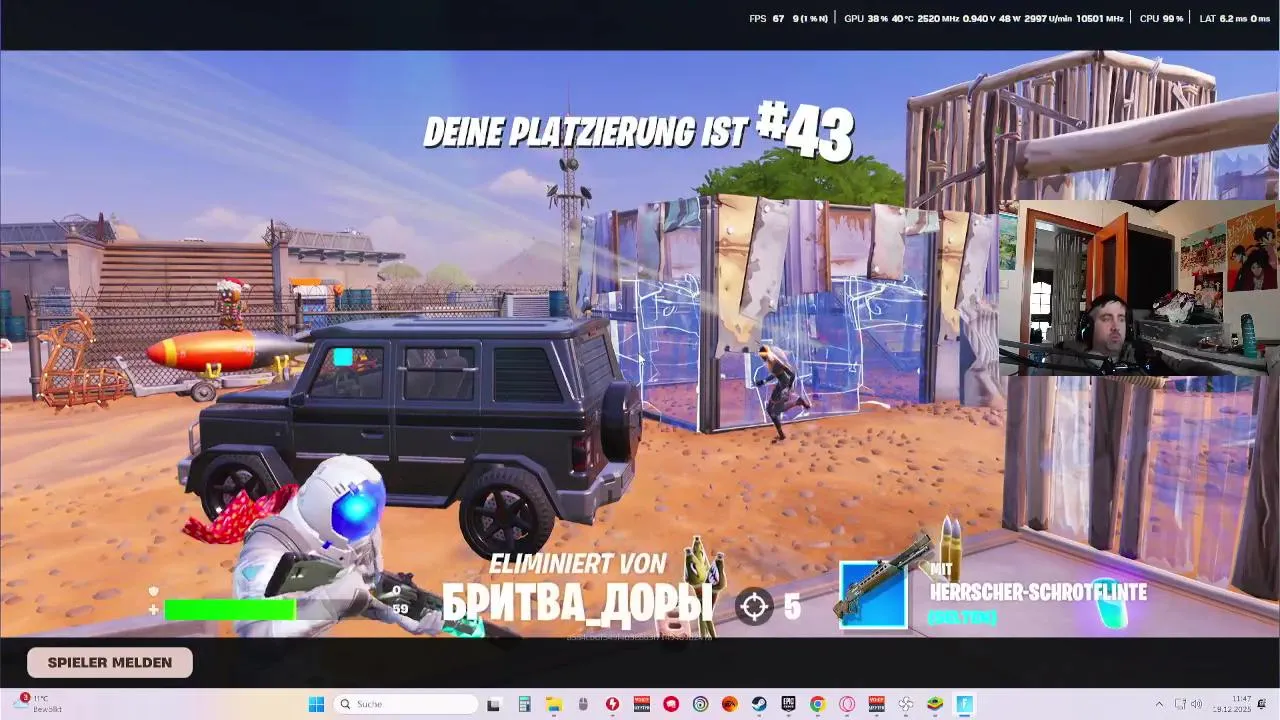Click the HERRSCHER-SCHROTFLINTE weapon name
Viewport: 1280px width, 720px height.
(1038, 592)
